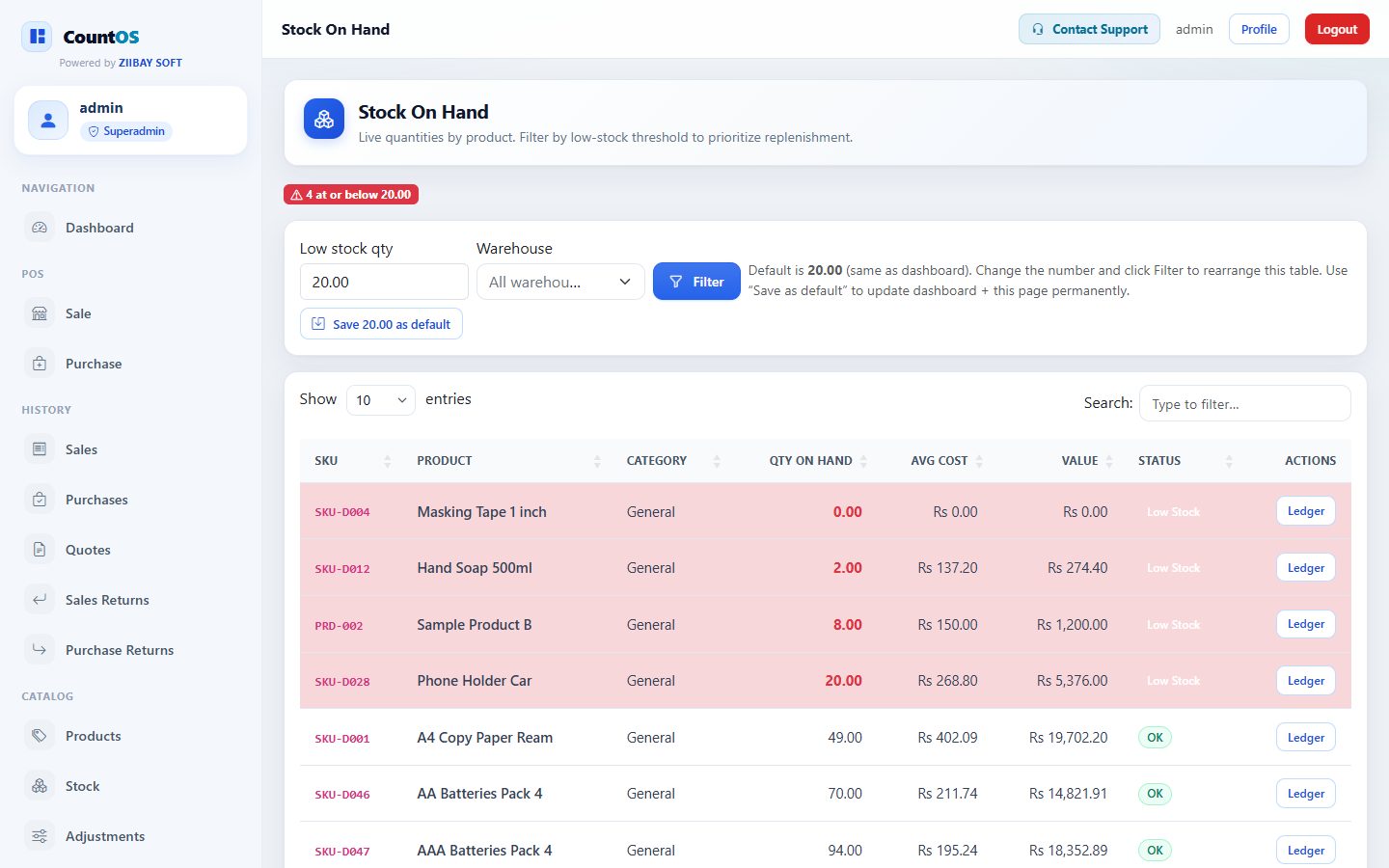Click the Sales Returns arrow icon
1389x868 pixels.
click(40, 600)
